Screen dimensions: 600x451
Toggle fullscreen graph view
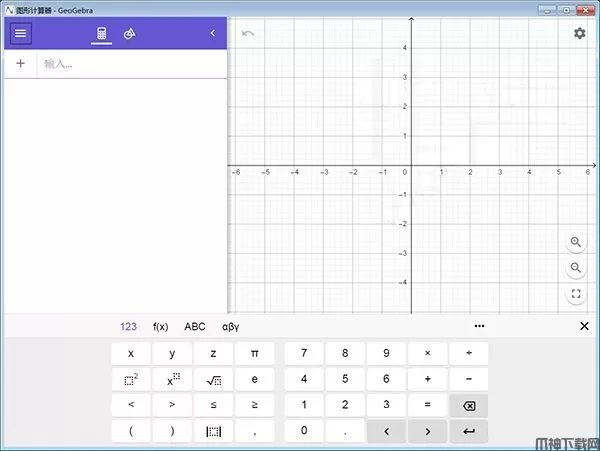click(576, 293)
